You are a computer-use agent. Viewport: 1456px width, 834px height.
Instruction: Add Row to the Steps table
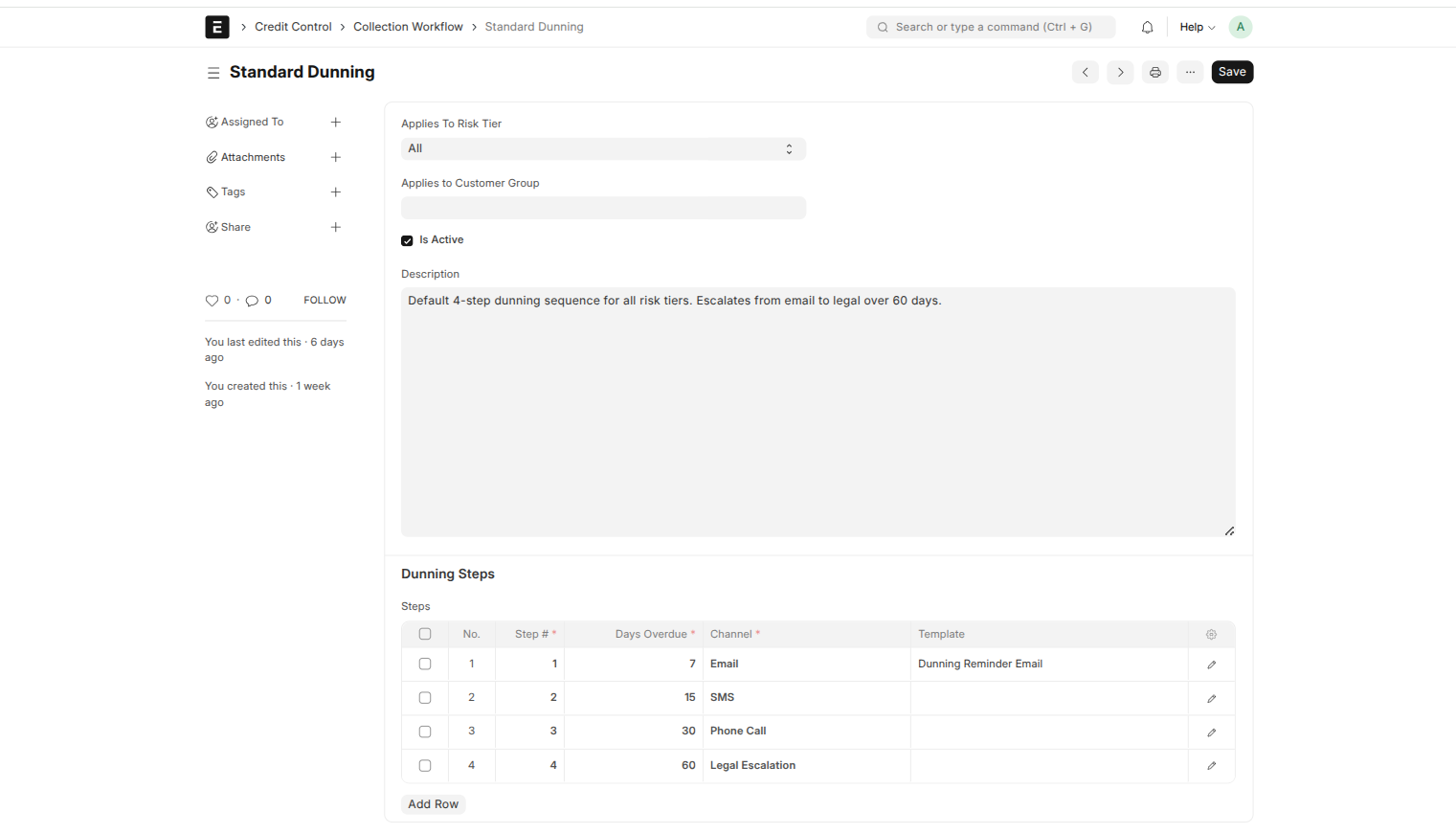(433, 804)
